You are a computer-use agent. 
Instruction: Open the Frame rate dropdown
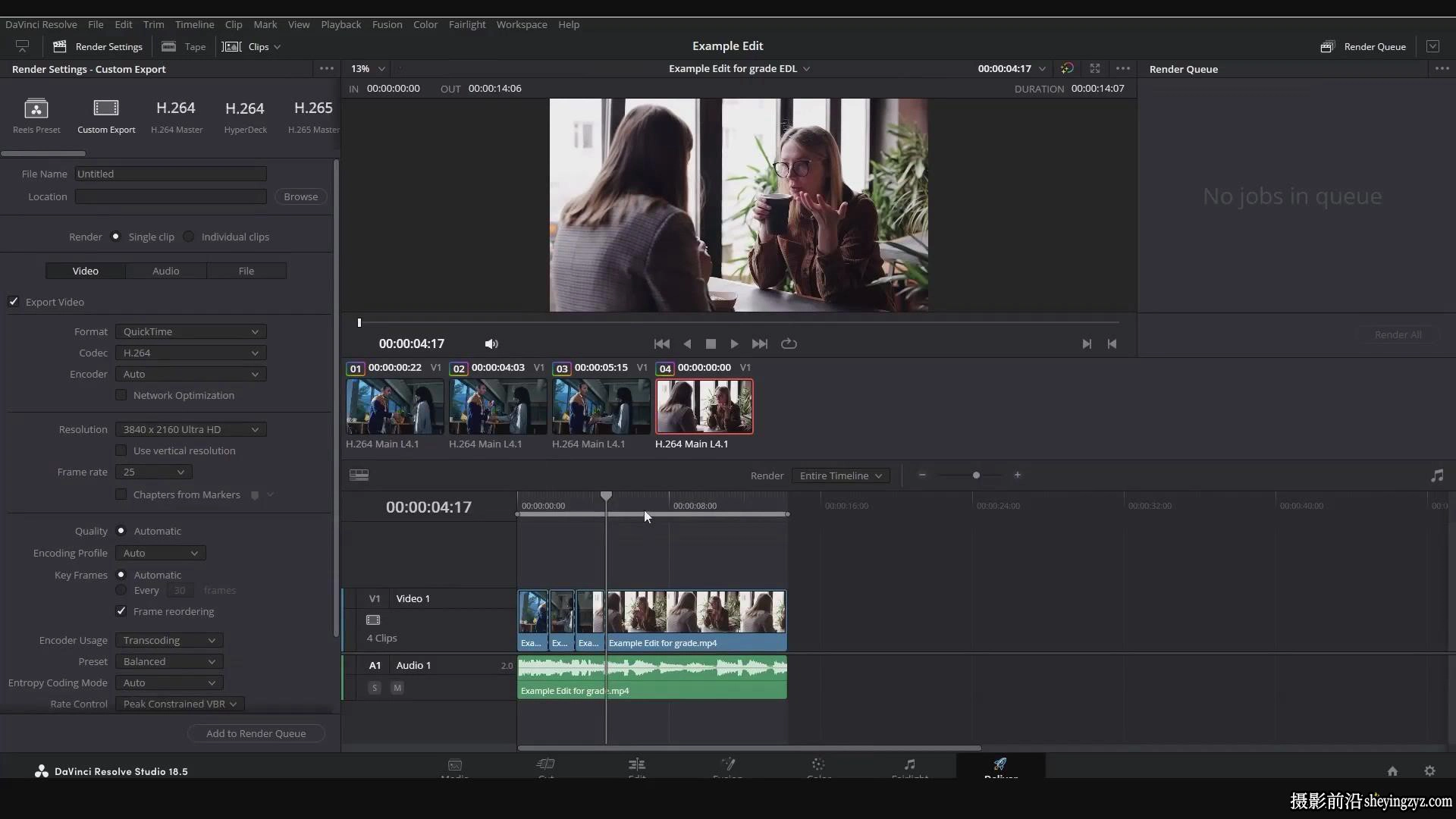153,472
